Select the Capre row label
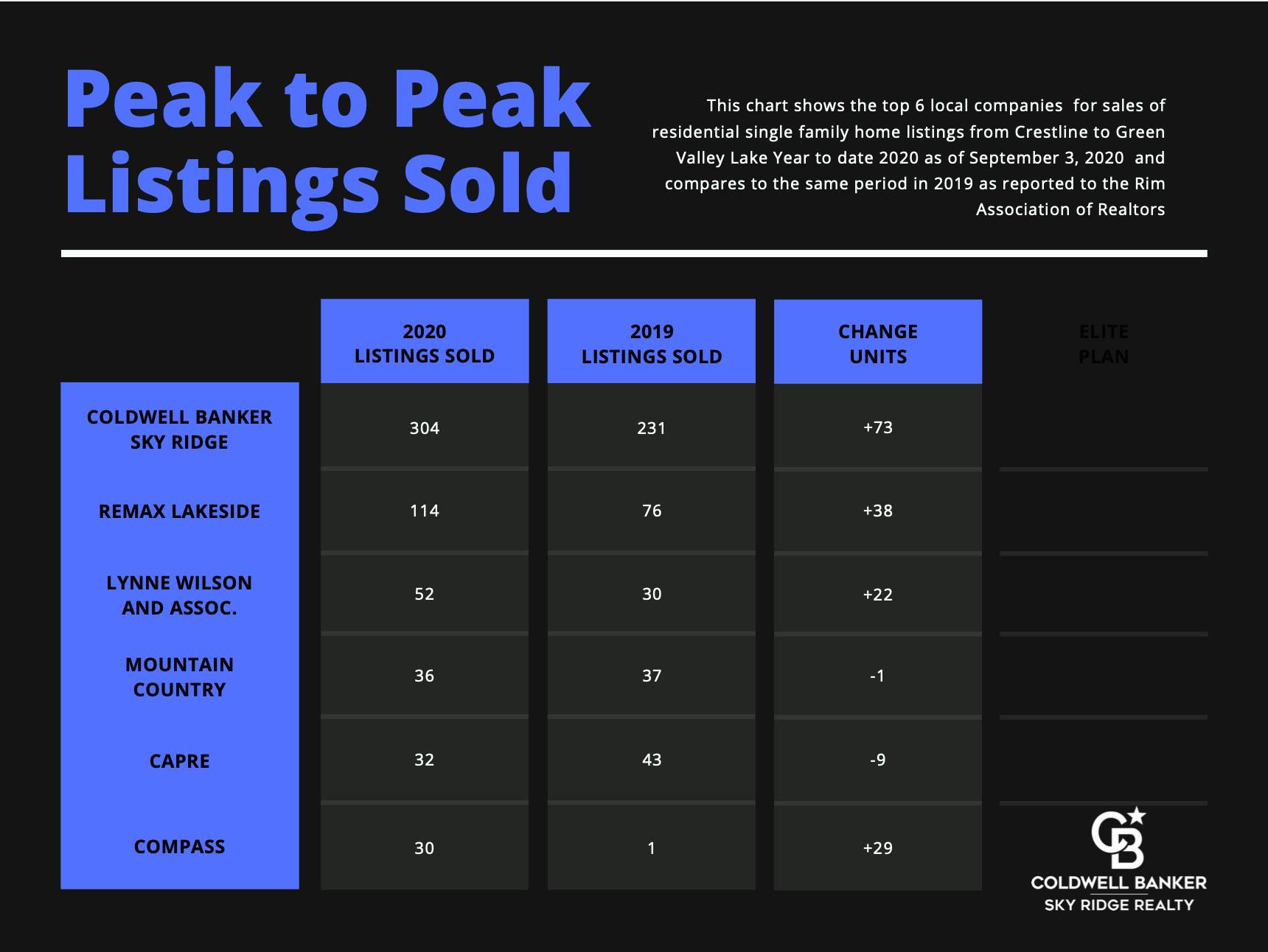The width and height of the screenshot is (1268, 952). click(179, 761)
